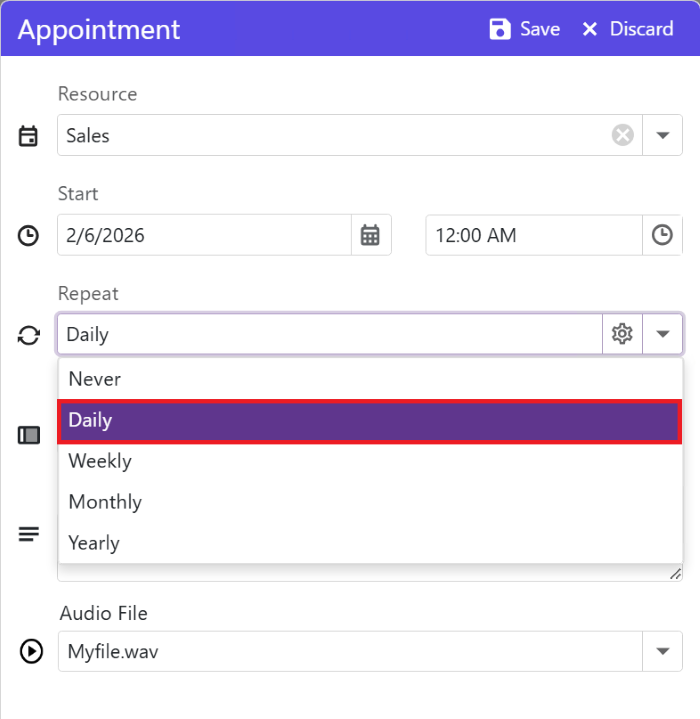Collapse the Repeat dropdown arrow
The height and width of the screenshot is (719, 700).
pos(662,334)
